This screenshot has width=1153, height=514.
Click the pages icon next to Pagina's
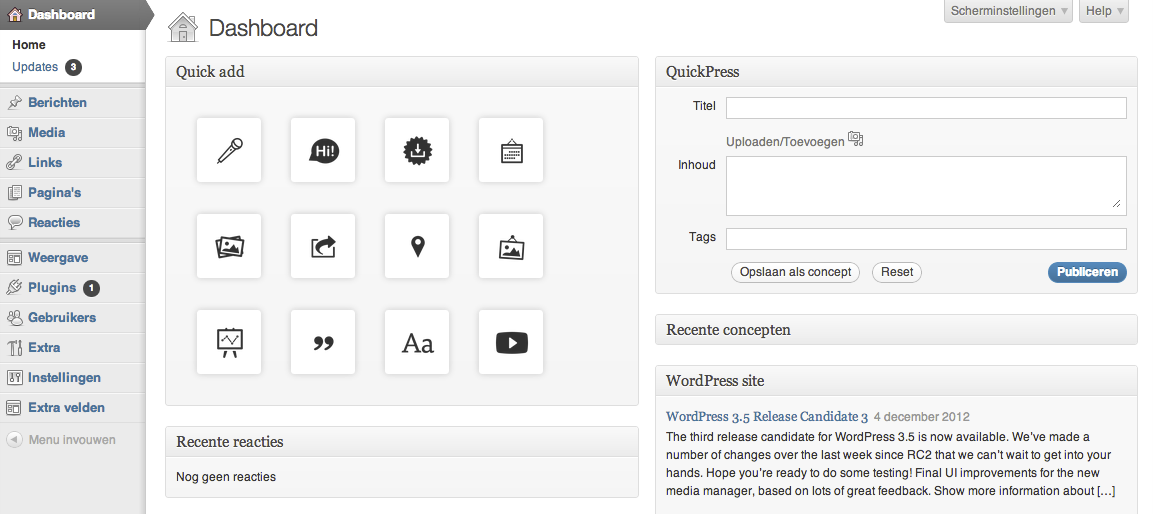15,193
